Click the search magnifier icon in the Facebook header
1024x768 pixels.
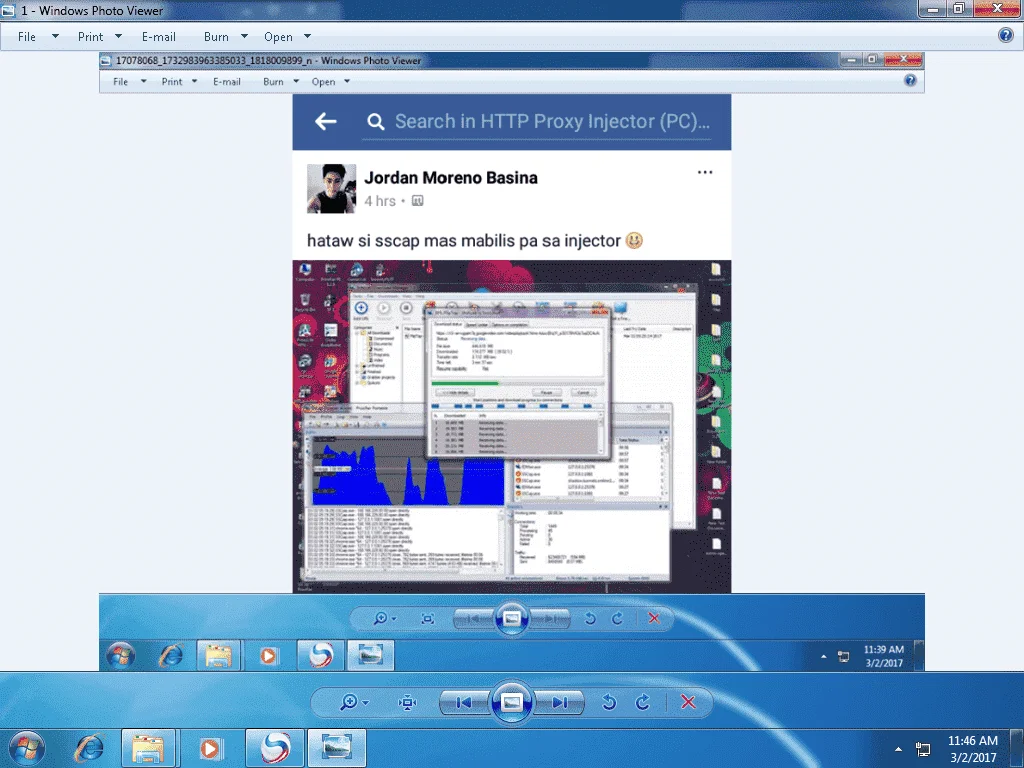[376, 121]
